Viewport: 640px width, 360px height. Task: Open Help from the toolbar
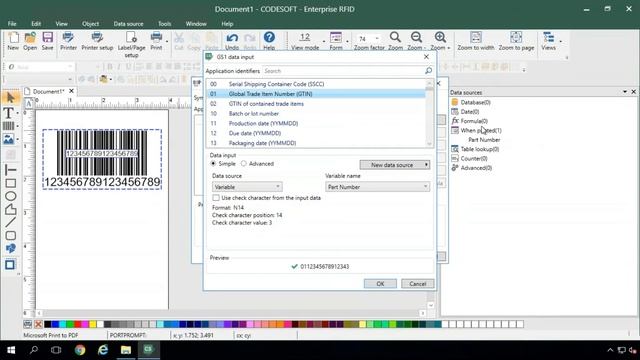click(x=269, y=41)
